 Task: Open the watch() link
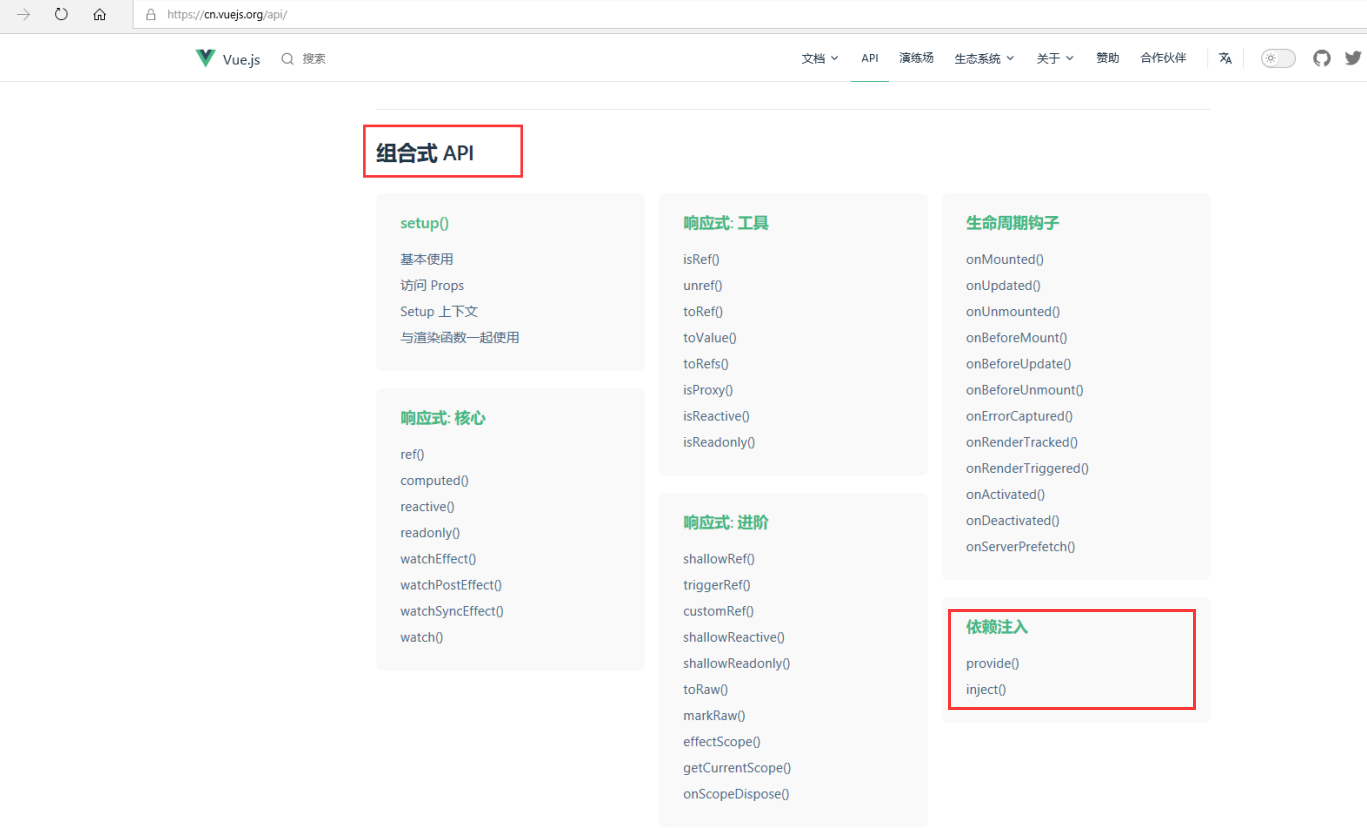(x=421, y=636)
